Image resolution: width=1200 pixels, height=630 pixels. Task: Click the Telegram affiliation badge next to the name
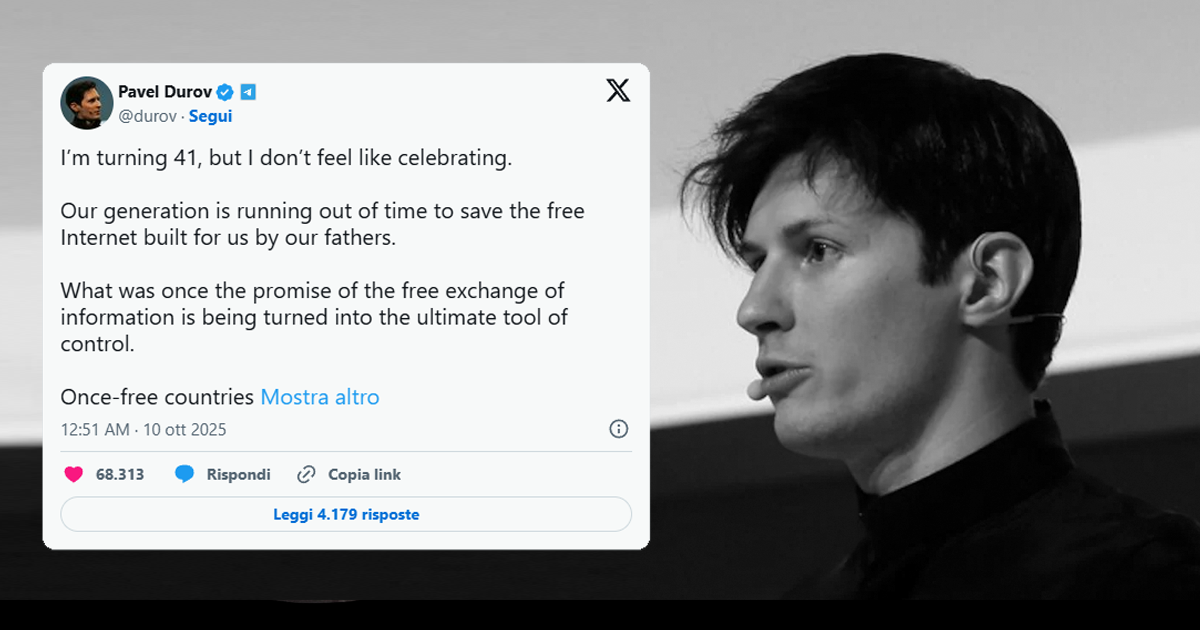pyautogui.click(x=248, y=92)
